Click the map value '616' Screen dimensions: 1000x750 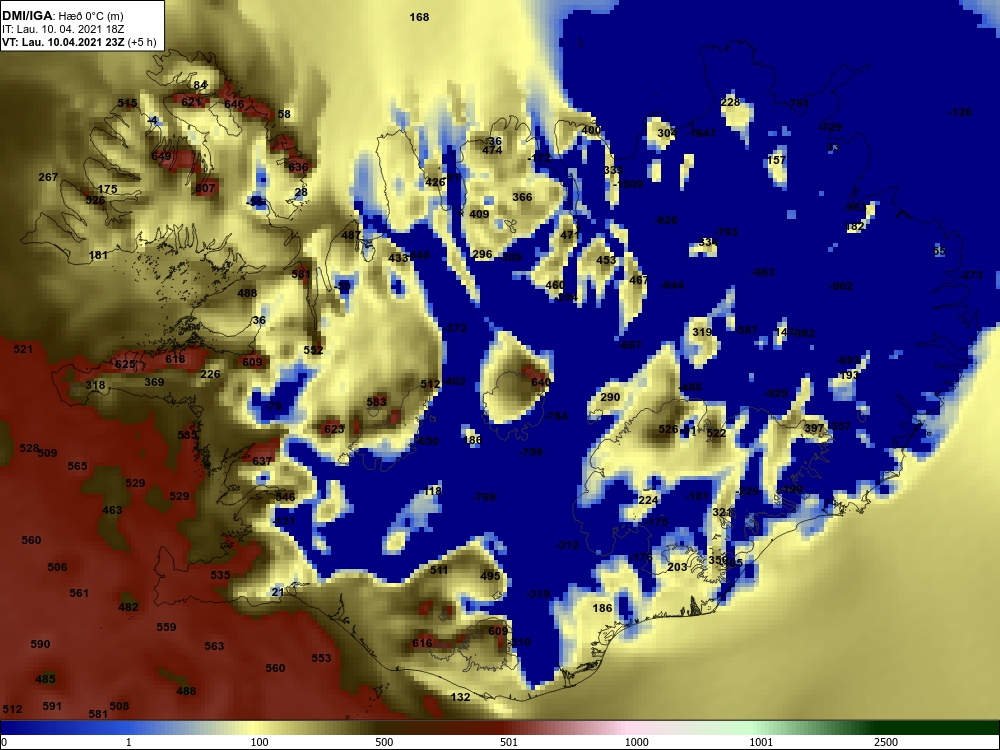(x=422, y=643)
